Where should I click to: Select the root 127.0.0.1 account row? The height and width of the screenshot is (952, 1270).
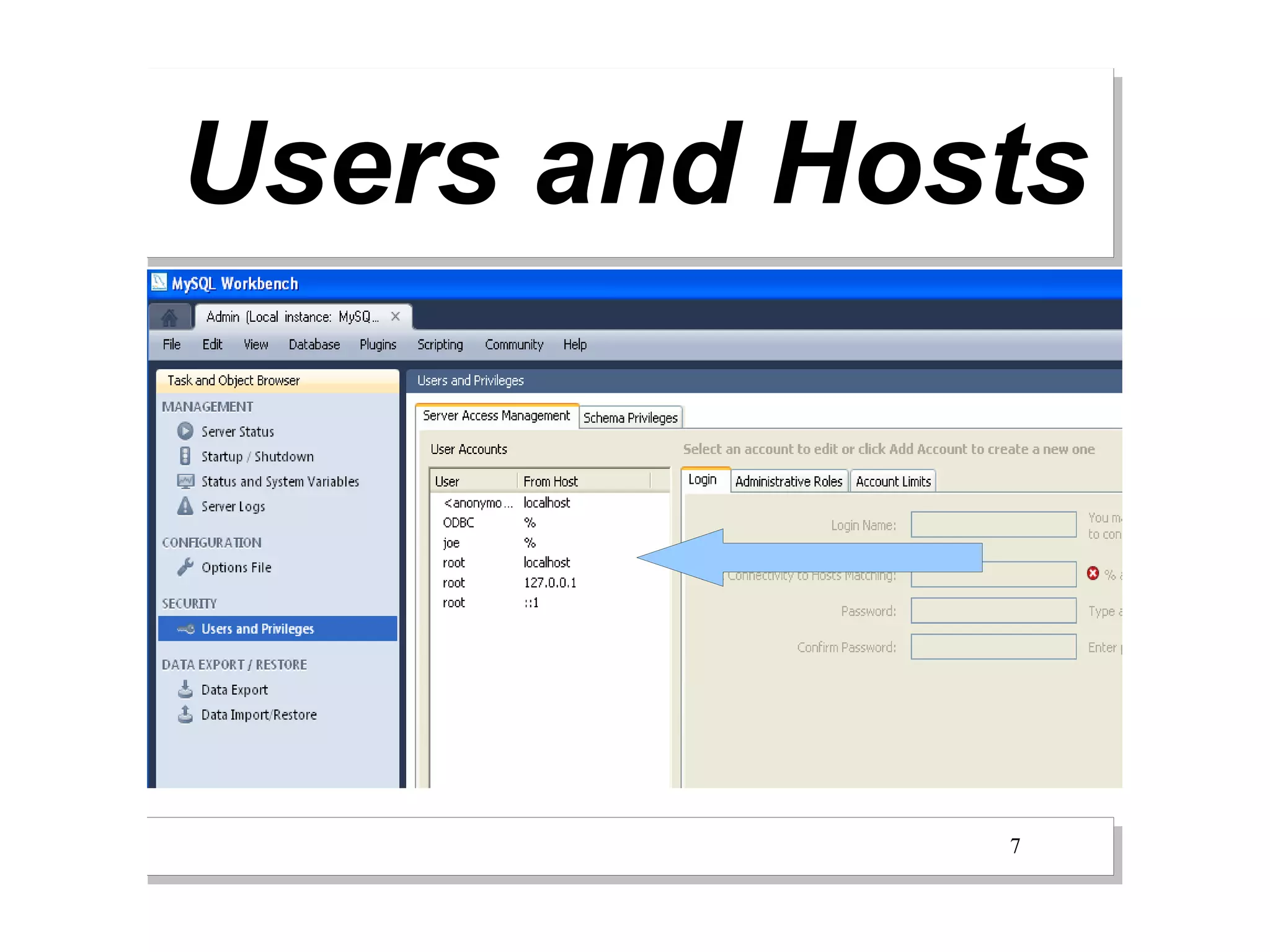point(549,582)
